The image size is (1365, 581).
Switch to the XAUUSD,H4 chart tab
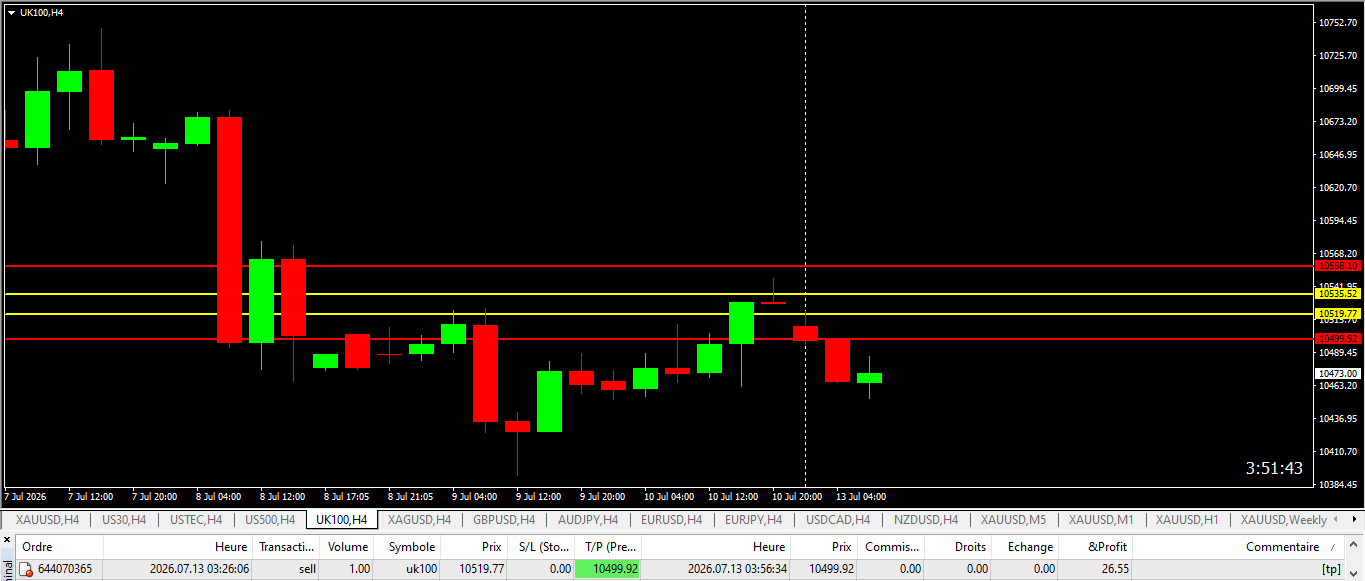(46, 520)
